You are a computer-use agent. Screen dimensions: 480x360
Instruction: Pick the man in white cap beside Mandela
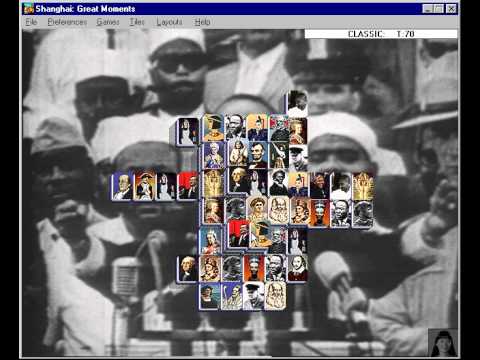(x=341, y=186)
